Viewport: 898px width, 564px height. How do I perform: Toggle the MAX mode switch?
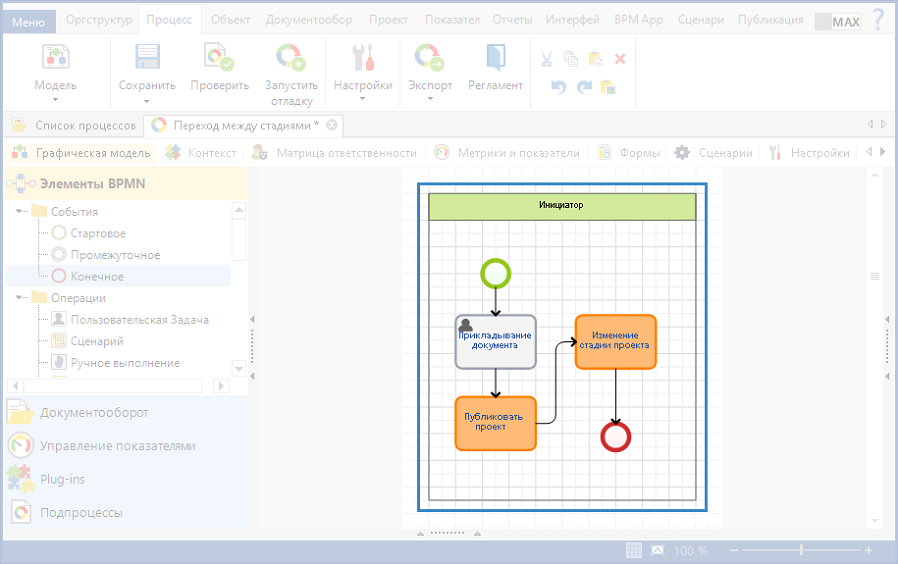[x=838, y=22]
